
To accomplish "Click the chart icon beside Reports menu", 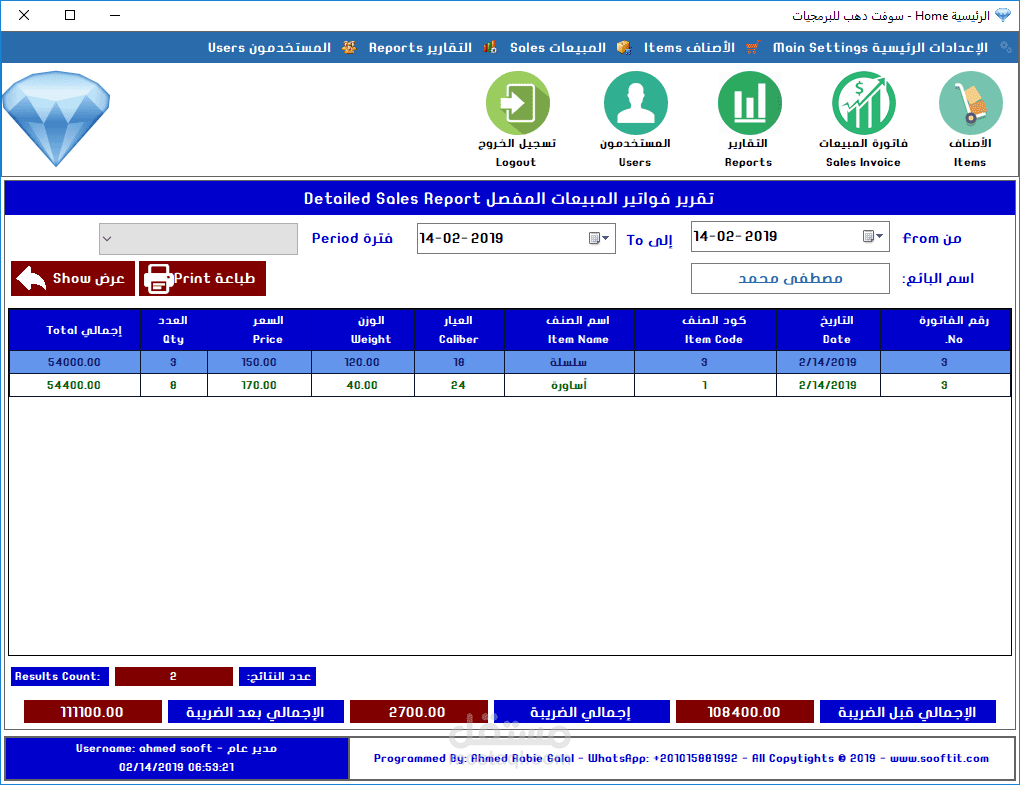I will 490,47.
